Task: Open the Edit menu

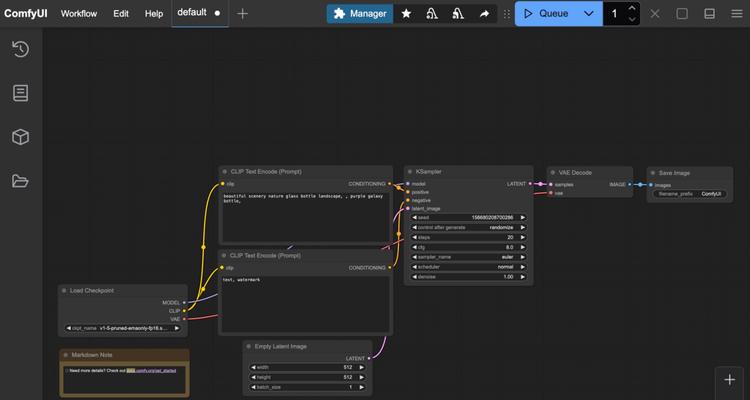Action: coord(121,14)
